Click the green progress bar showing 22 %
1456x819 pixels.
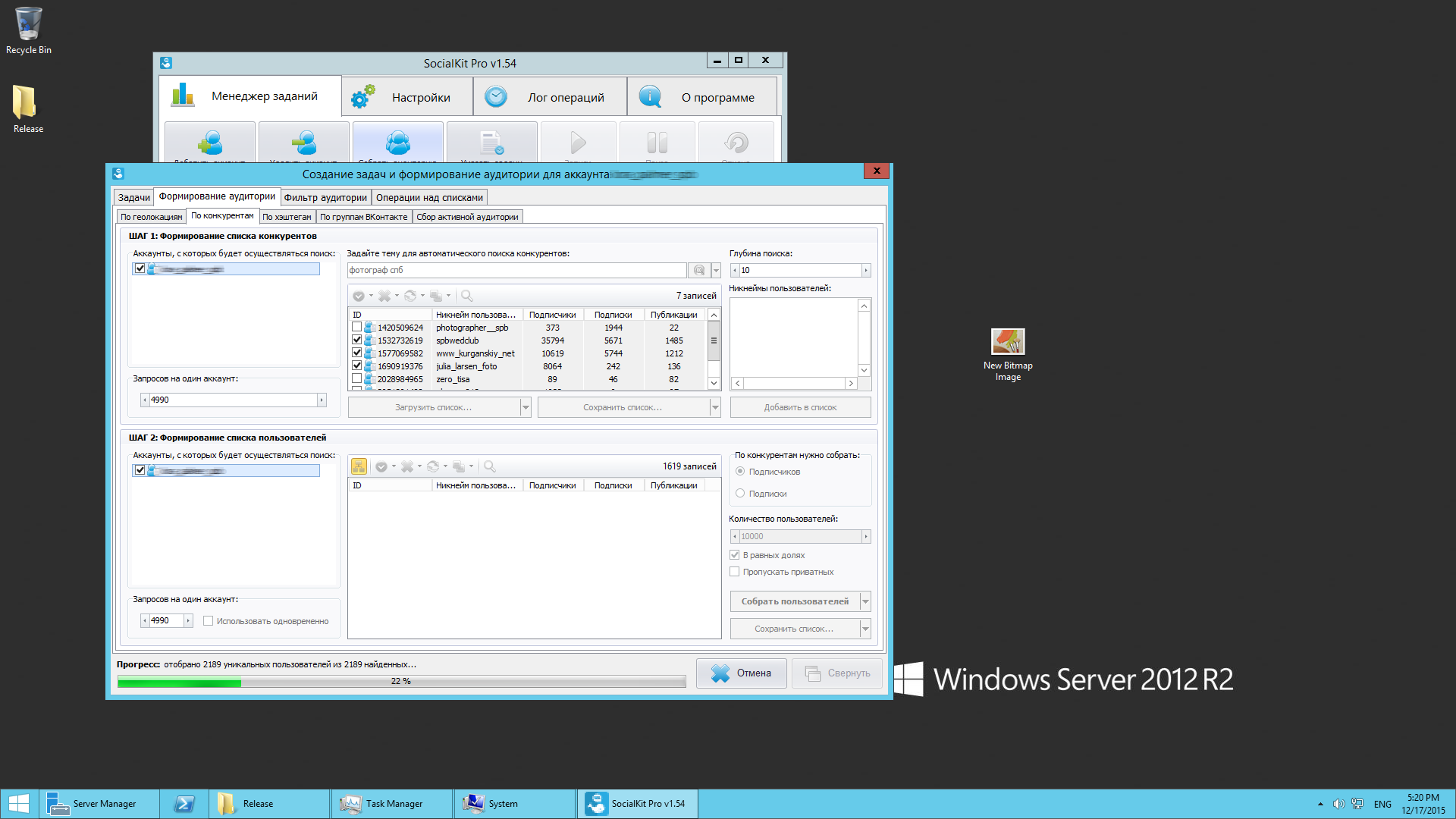(401, 682)
